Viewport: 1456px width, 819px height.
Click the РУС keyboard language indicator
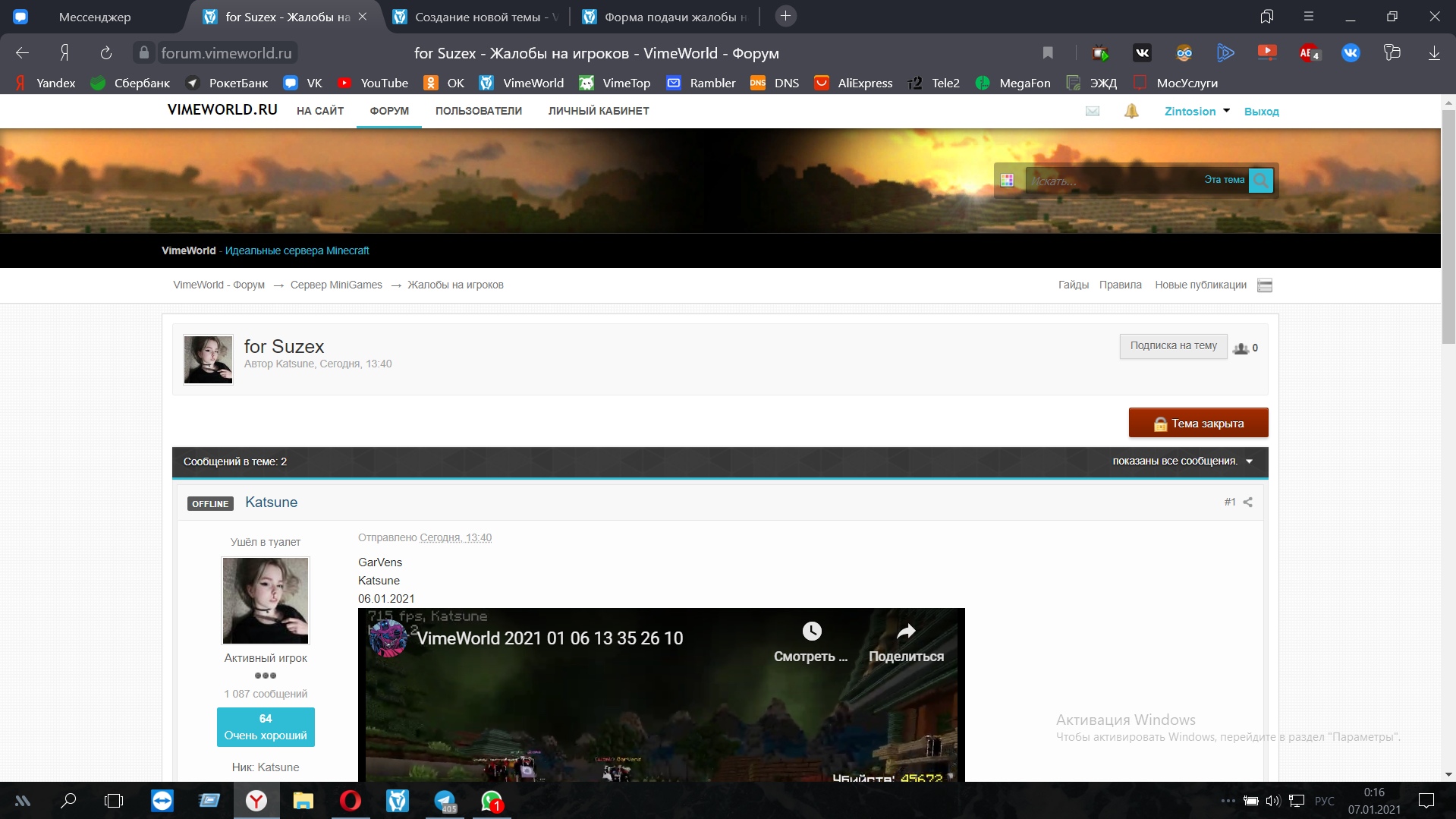[x=1324, y=801]
